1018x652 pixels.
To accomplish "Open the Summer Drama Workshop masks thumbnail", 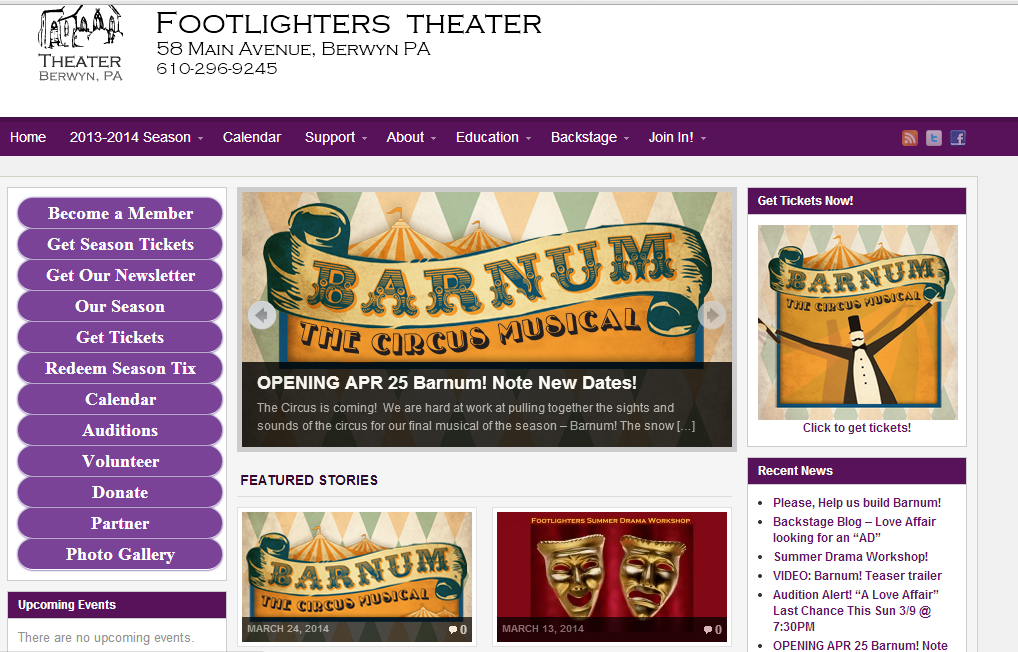I will (612, 577).
